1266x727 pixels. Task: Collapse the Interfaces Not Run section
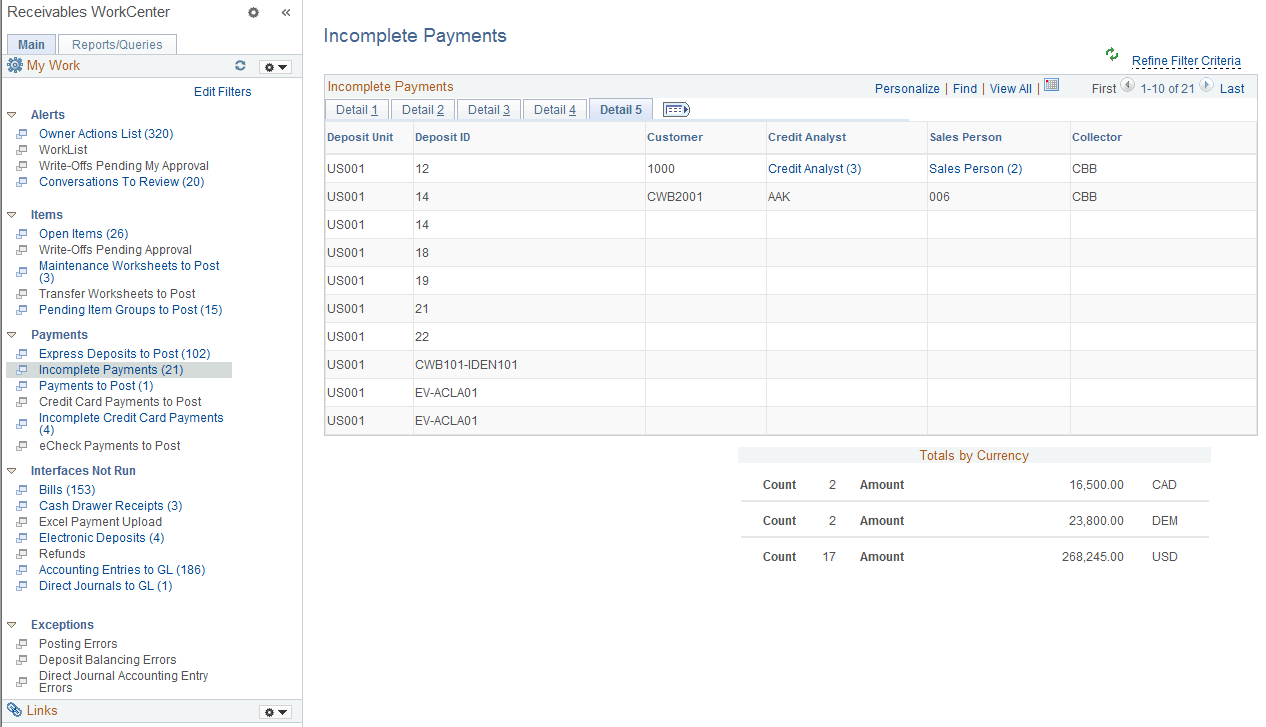(11, 470)
